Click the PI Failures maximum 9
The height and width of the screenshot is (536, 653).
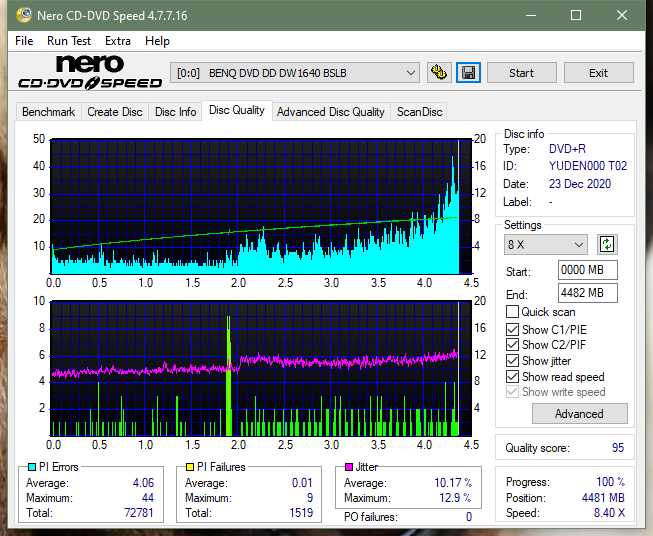310,498
